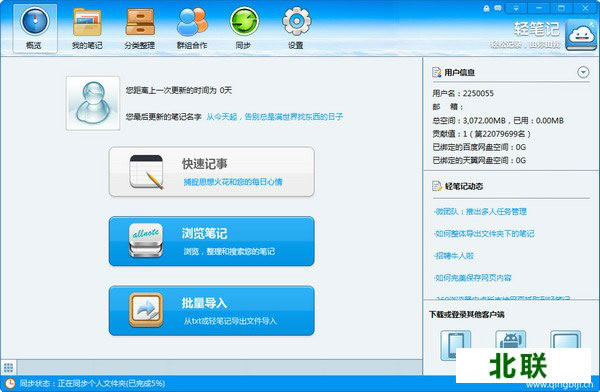Click the tablet client download icon
The width and height of the screenshot is (600, 392).
(x=565, y=340)
